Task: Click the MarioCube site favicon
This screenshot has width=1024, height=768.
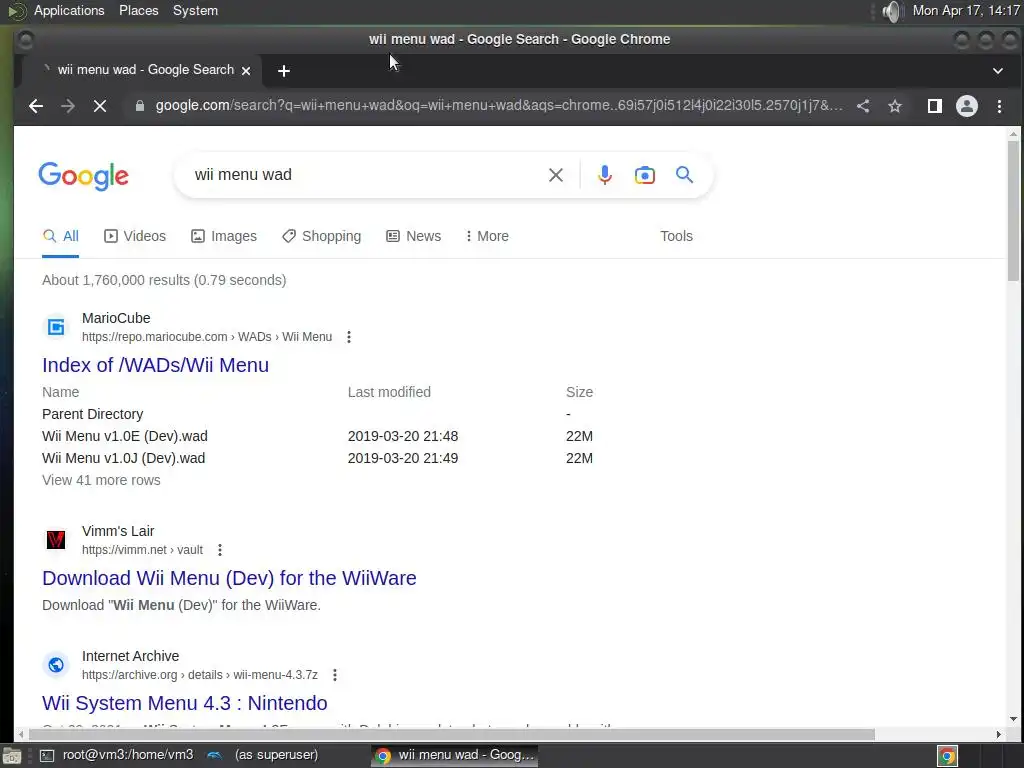Action: point(56,327)
